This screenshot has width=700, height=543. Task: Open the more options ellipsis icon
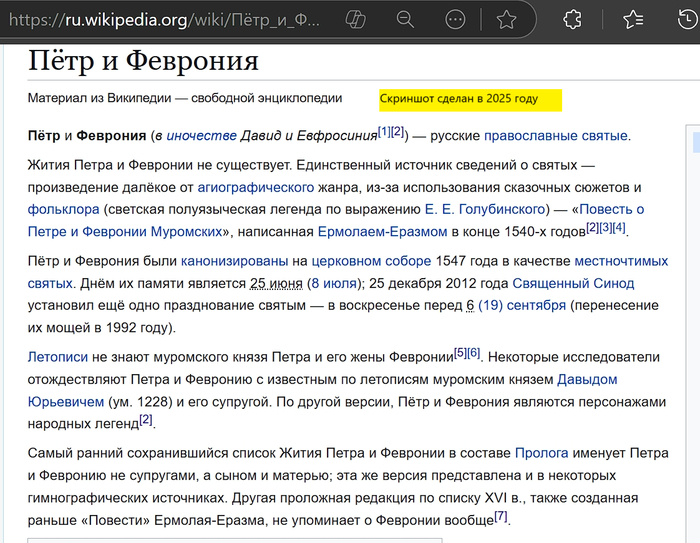(x=454, y=19)
